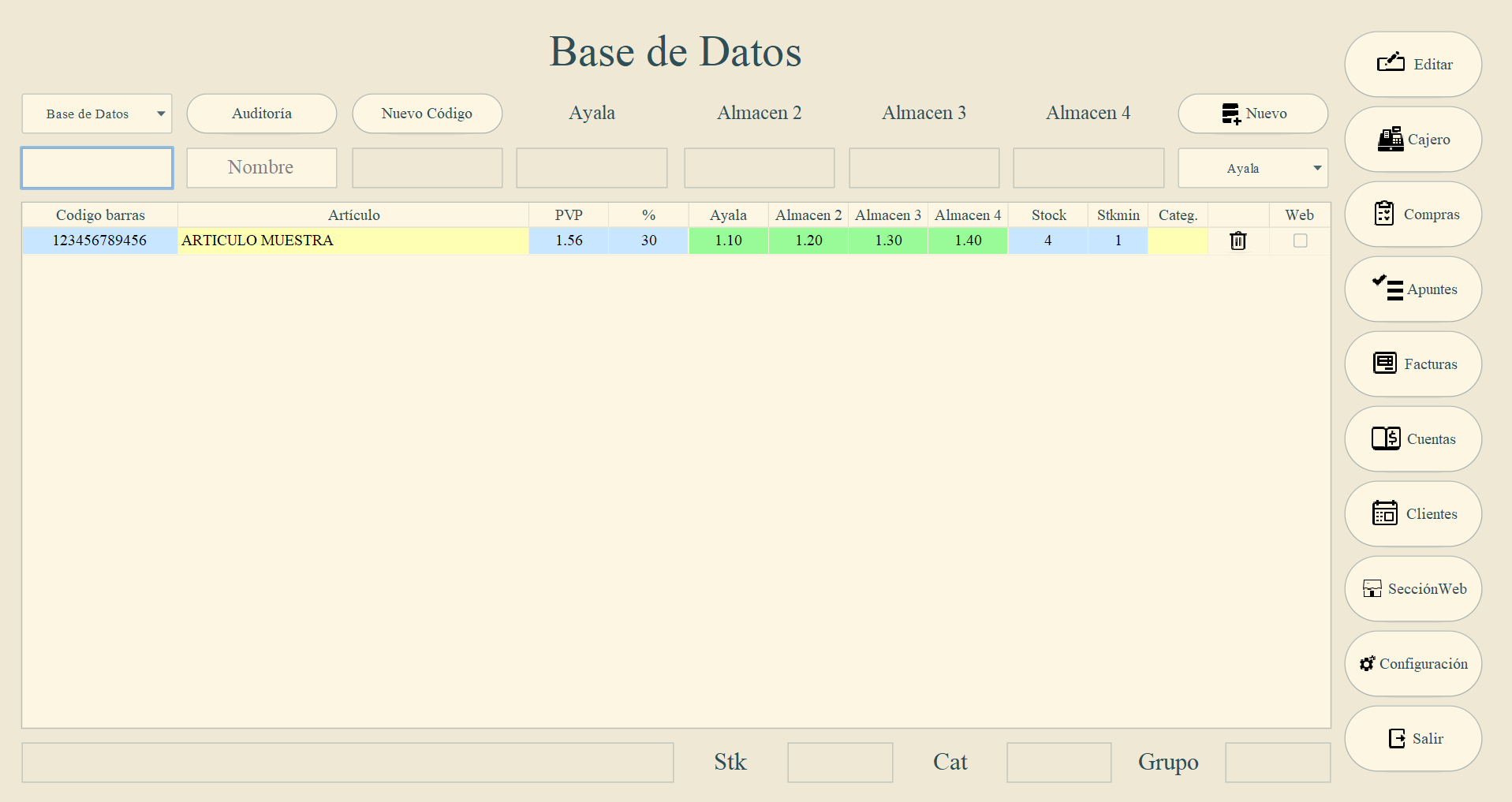Click the Categ. column header

pyautogui.click(x=1178, y=215)
